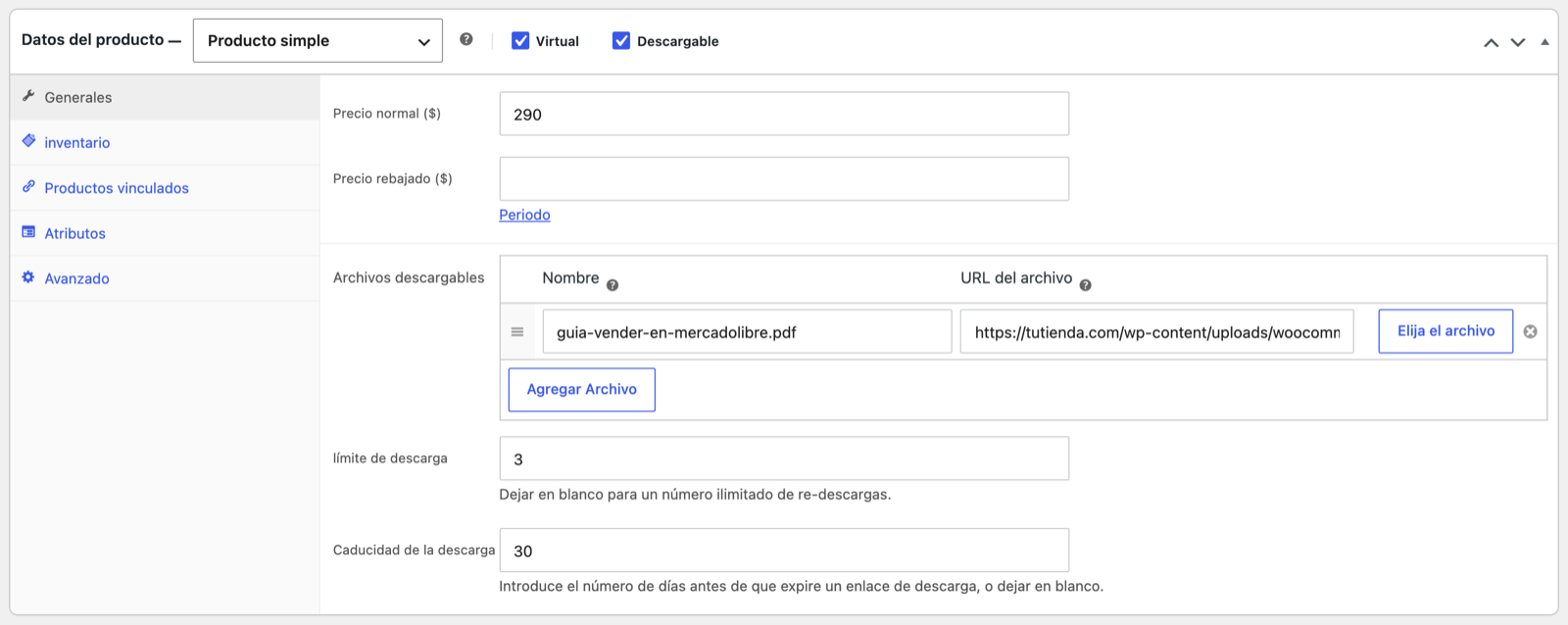Viewport: 1568px width, 625px height.
Task: Click the Virtual label text
Action: coord(557,41)
